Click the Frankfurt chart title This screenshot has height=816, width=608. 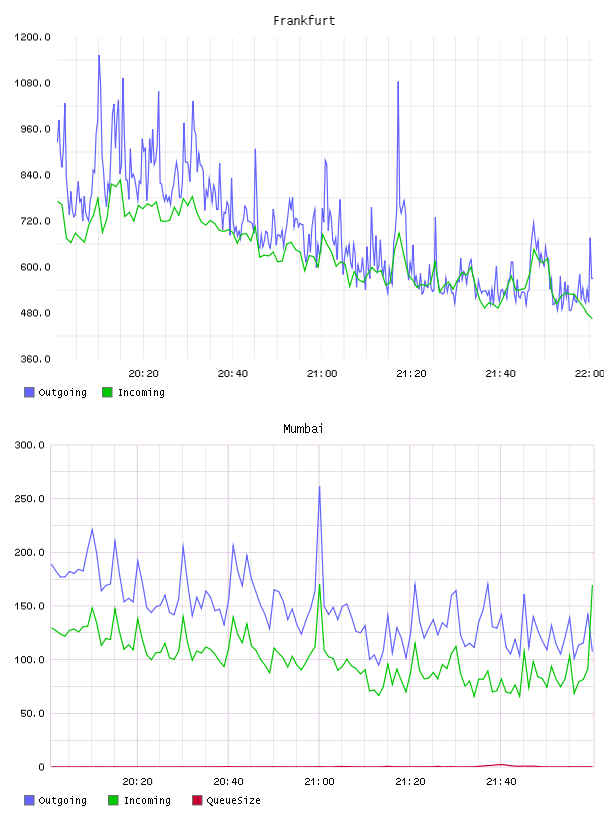[x=304, y=21]
